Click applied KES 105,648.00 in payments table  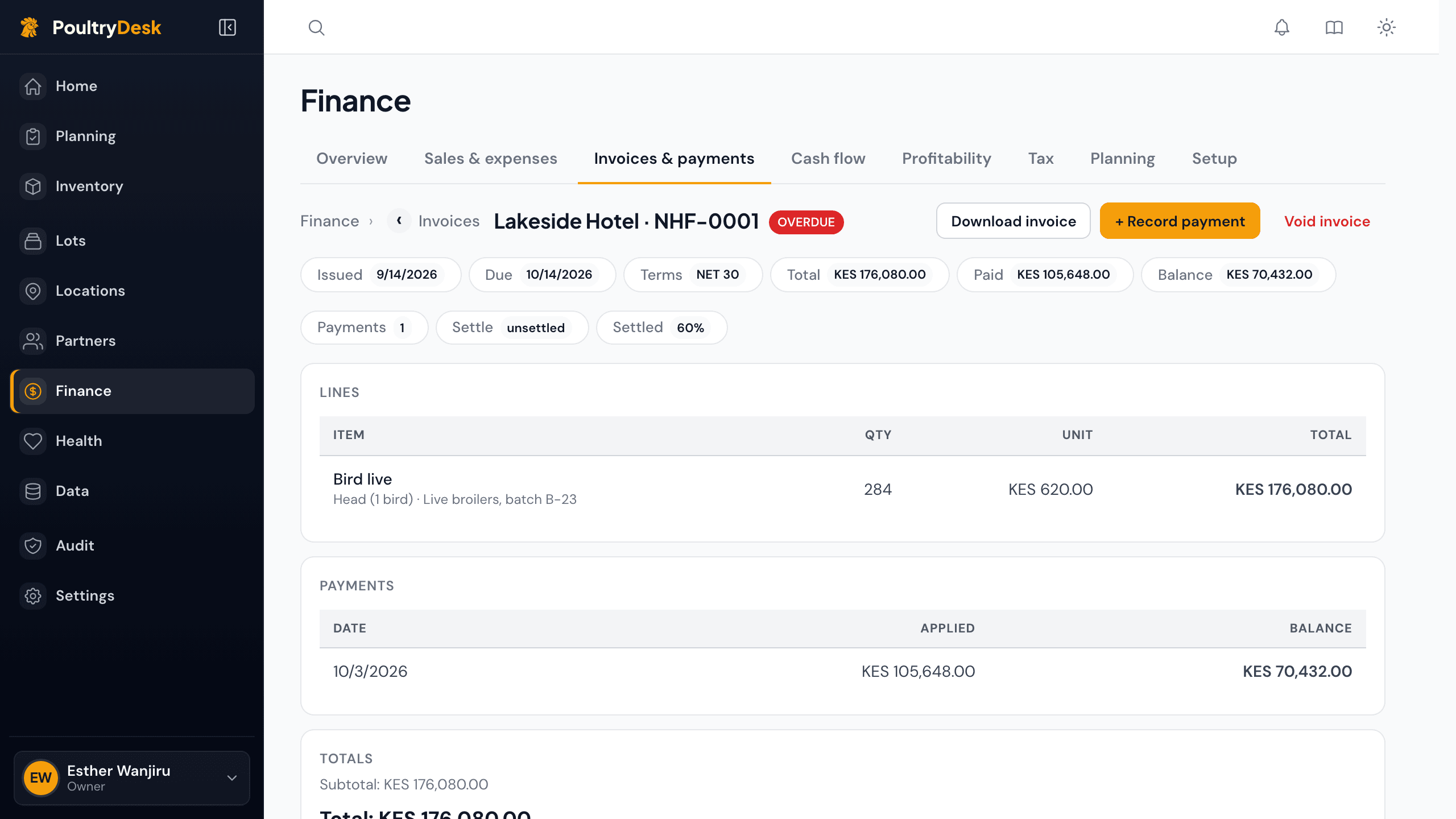[x=918, y=672]
